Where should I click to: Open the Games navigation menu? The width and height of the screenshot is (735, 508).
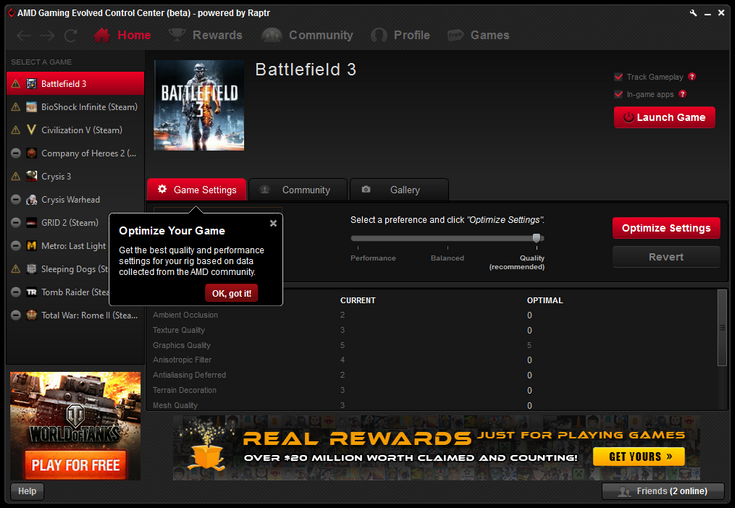(478, 35)
